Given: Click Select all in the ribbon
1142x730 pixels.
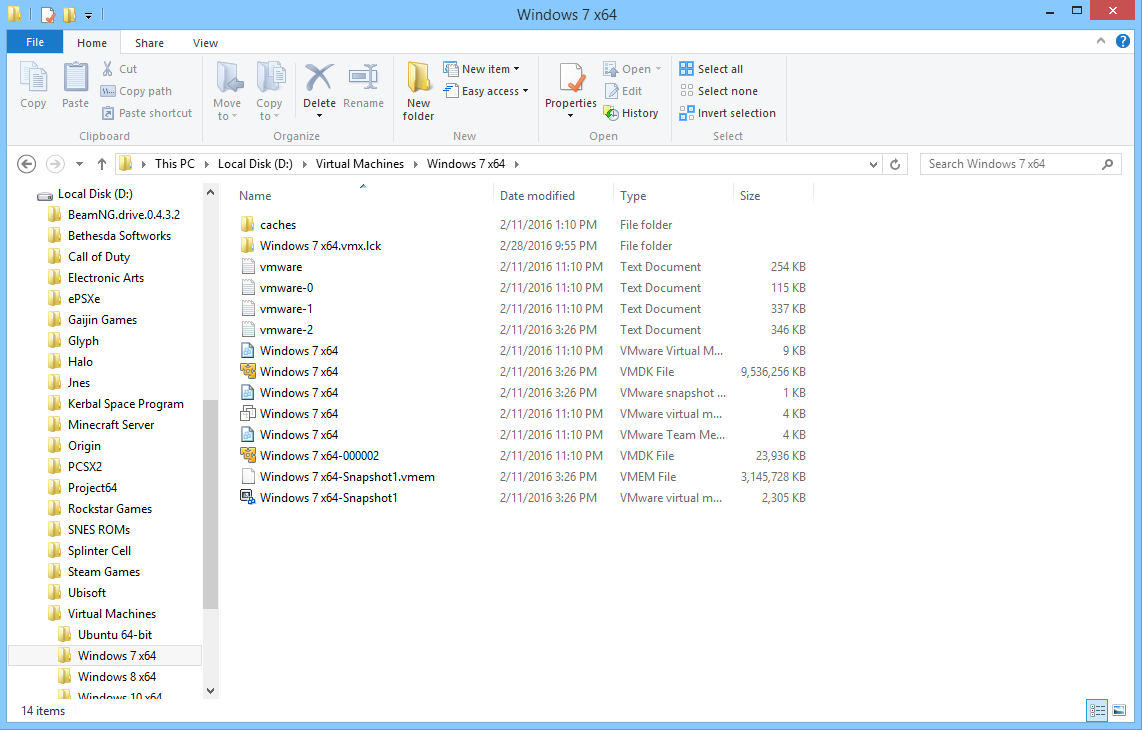Looking at the screenshot, I should (711, 68).
